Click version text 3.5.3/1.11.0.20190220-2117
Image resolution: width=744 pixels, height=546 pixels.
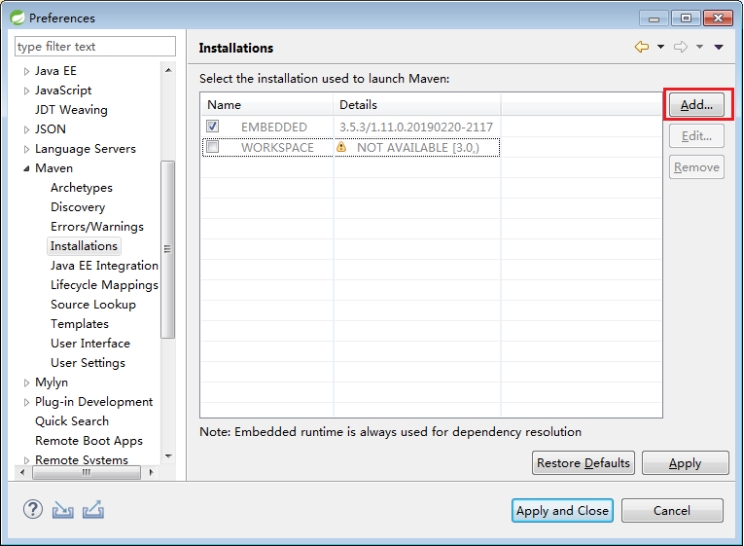[416, 127]
